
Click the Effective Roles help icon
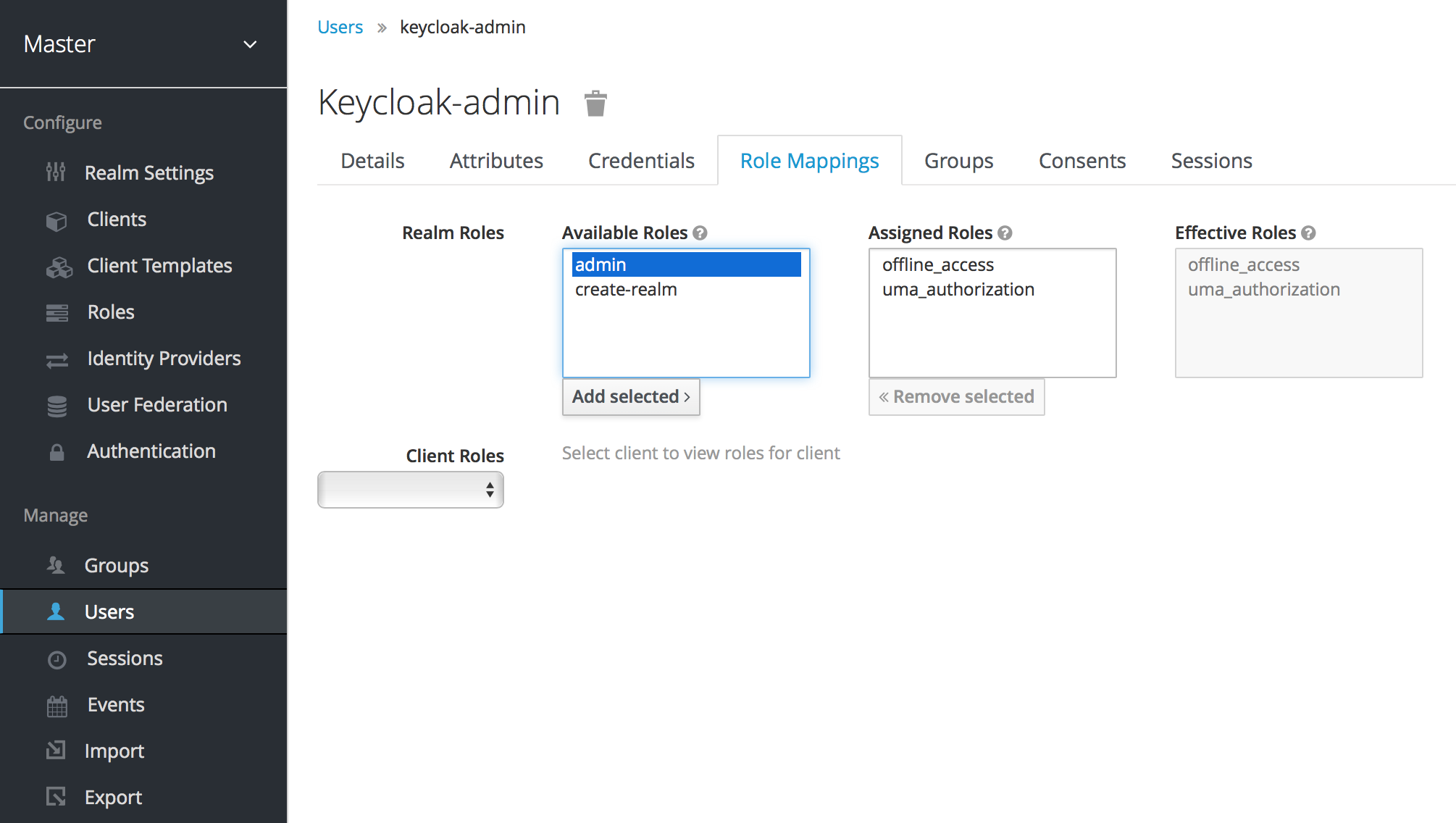(x=1308, y=233)
